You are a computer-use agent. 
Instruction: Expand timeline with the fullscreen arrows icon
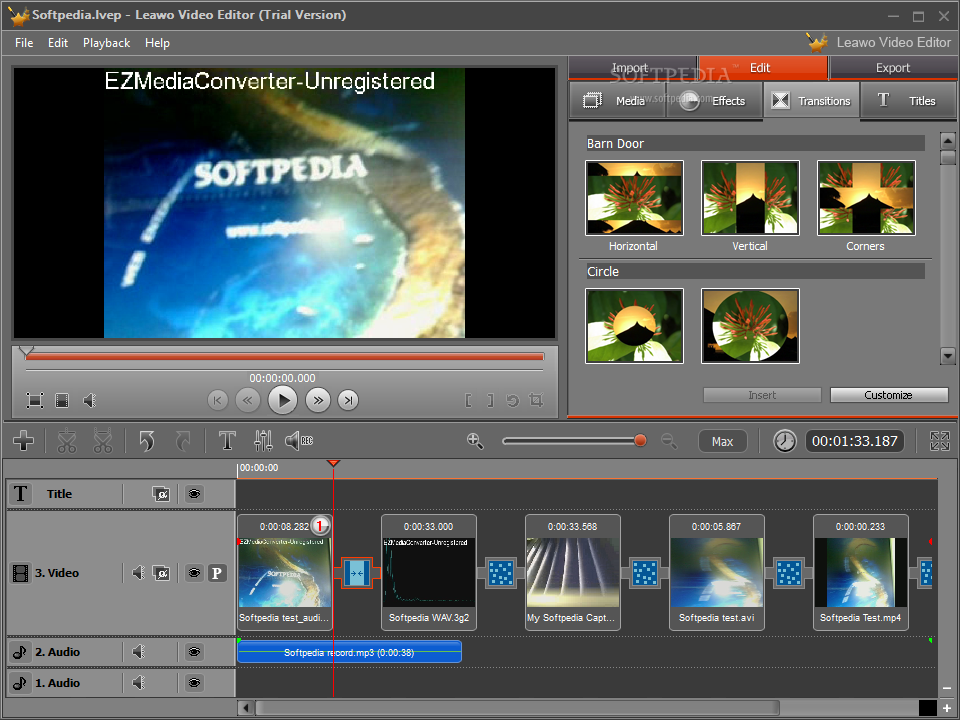(x=939, y=441)
